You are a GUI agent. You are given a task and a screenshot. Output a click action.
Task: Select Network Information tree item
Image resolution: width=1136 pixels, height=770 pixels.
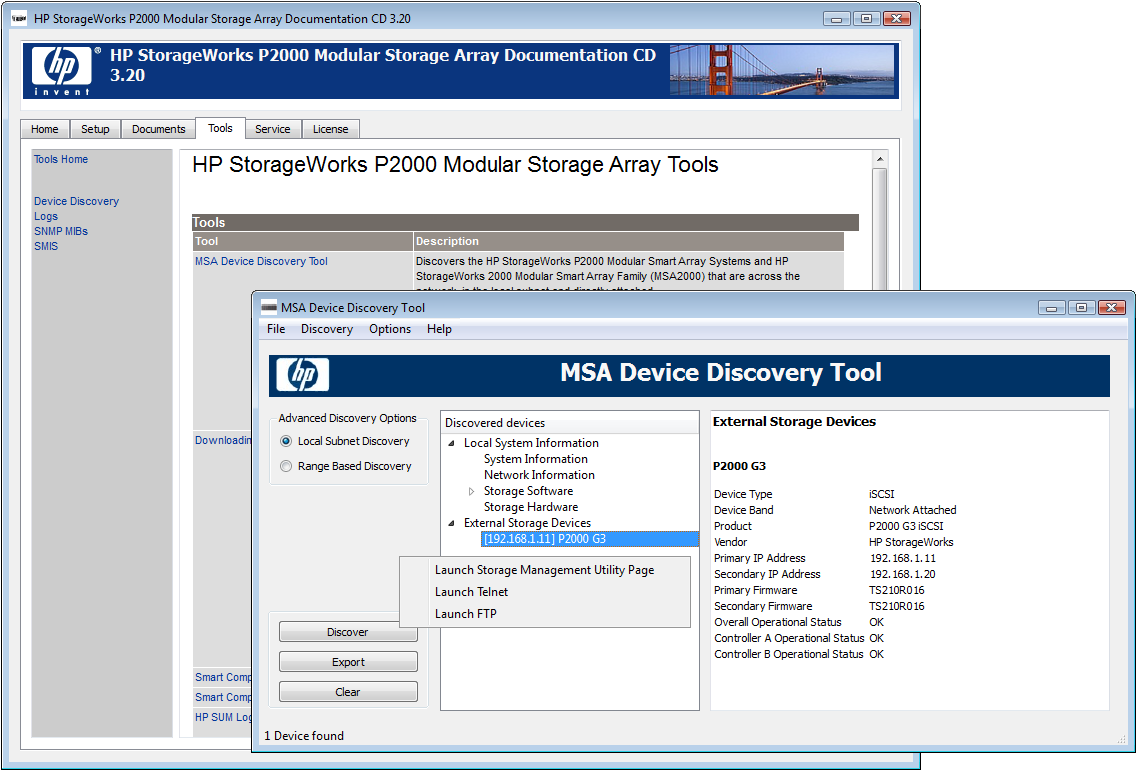click(x=539, y=475)
